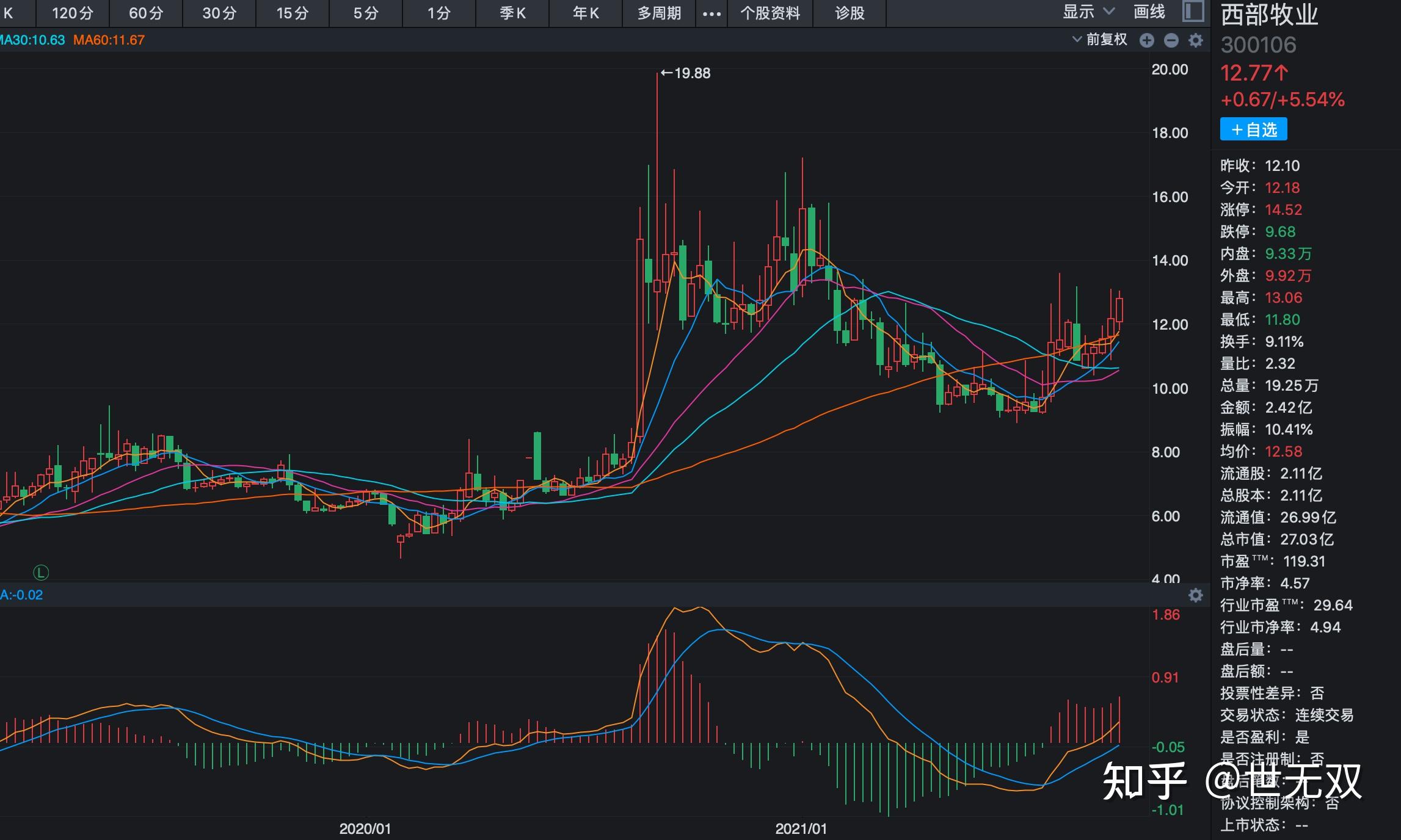Switch to 120分 period tab

(72, 13)
